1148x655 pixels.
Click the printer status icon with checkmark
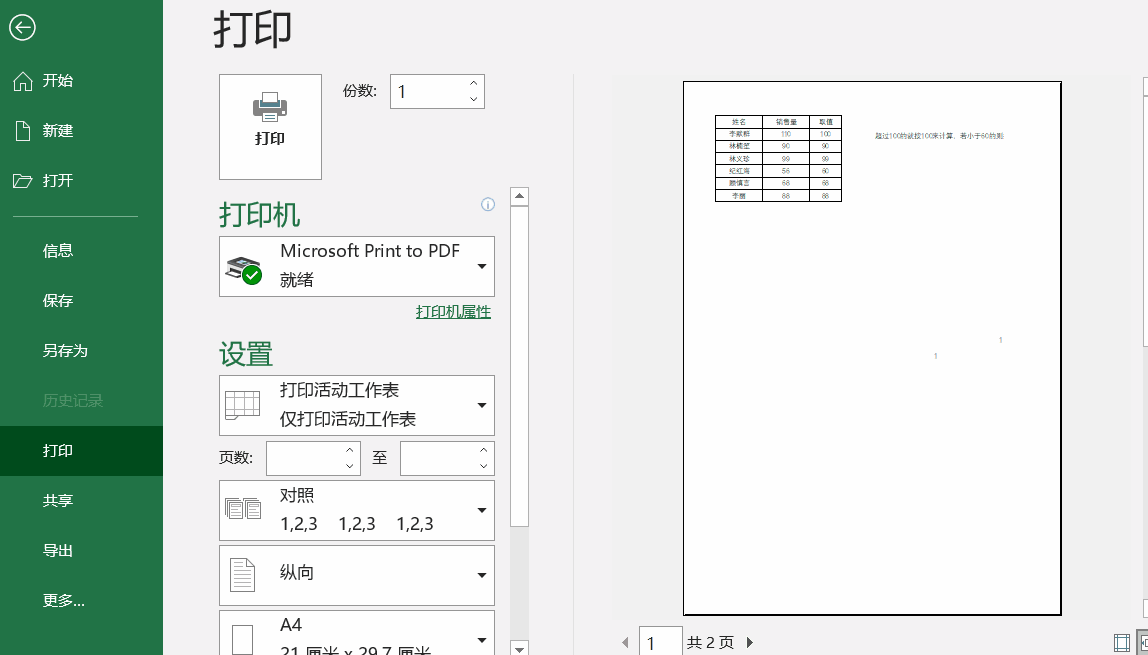[x=244, y=271]
